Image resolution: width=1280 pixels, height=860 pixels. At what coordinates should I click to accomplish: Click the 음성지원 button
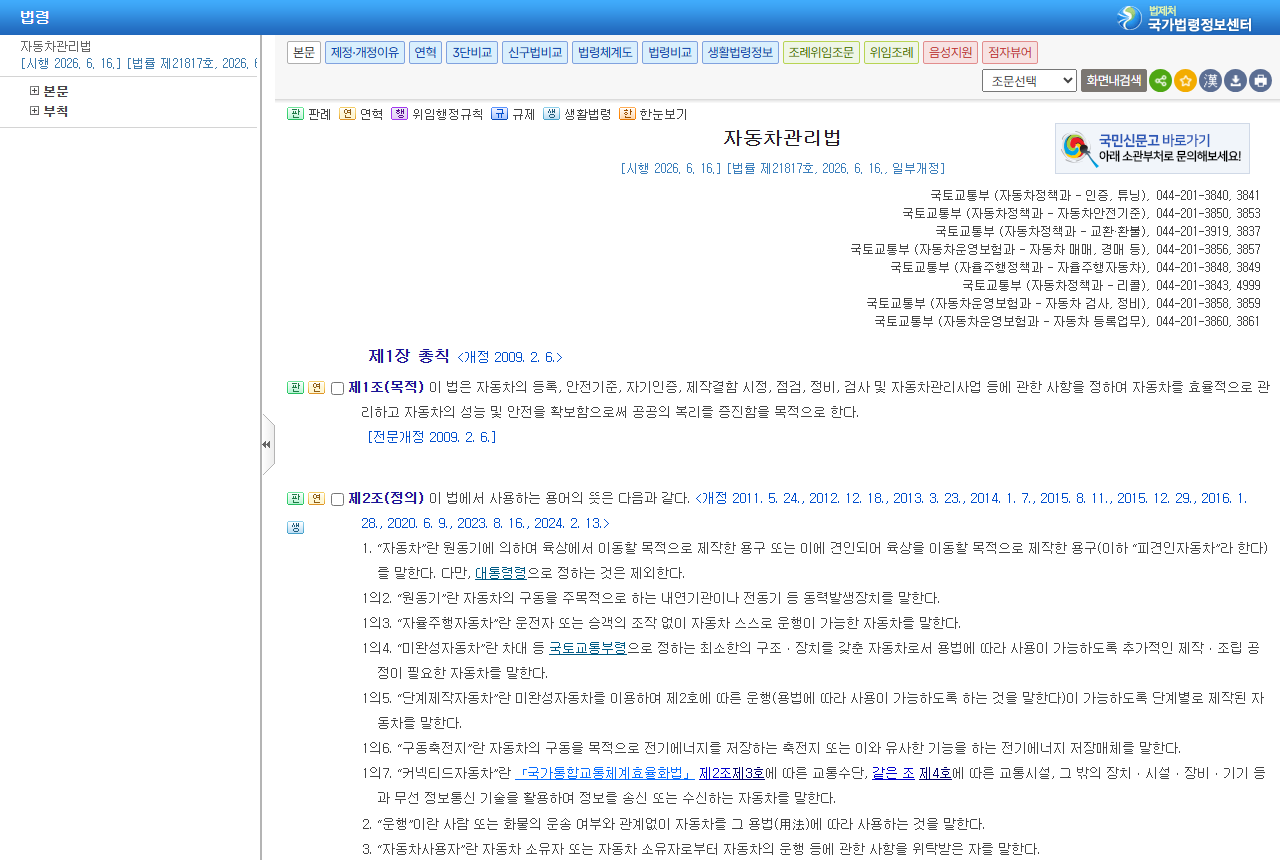[950, 52]
